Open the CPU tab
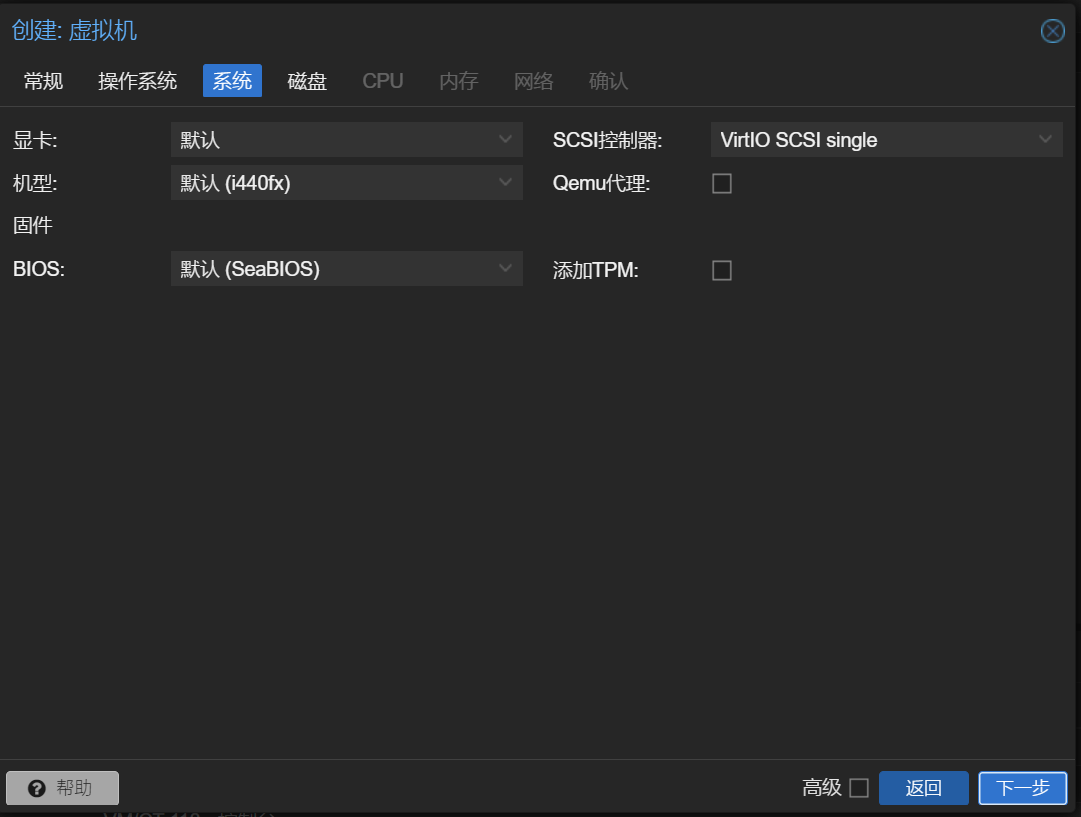This screenshot has width=1081, height=817. tap(383, 81)
